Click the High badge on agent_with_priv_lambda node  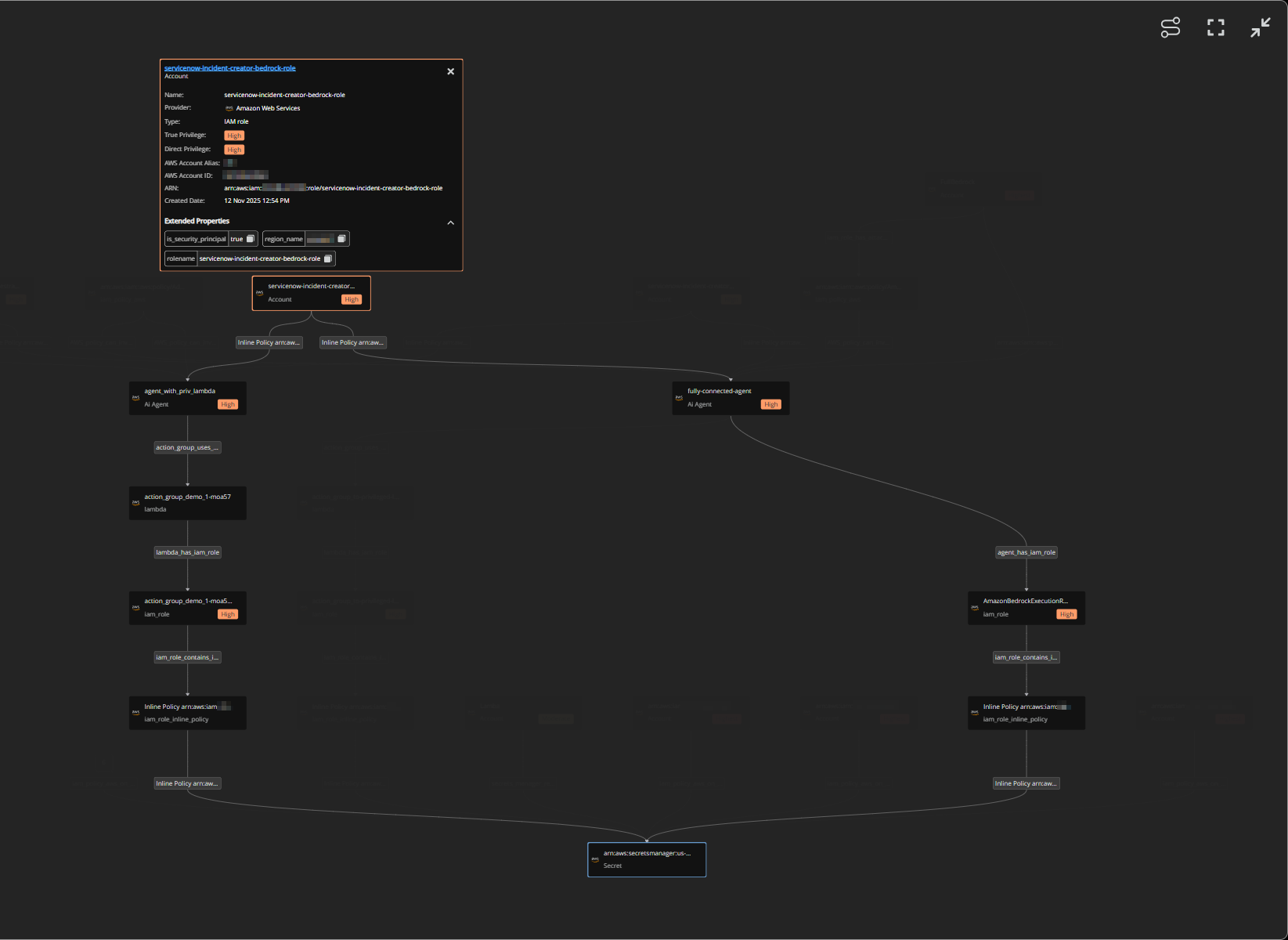(x=228, y=404)
